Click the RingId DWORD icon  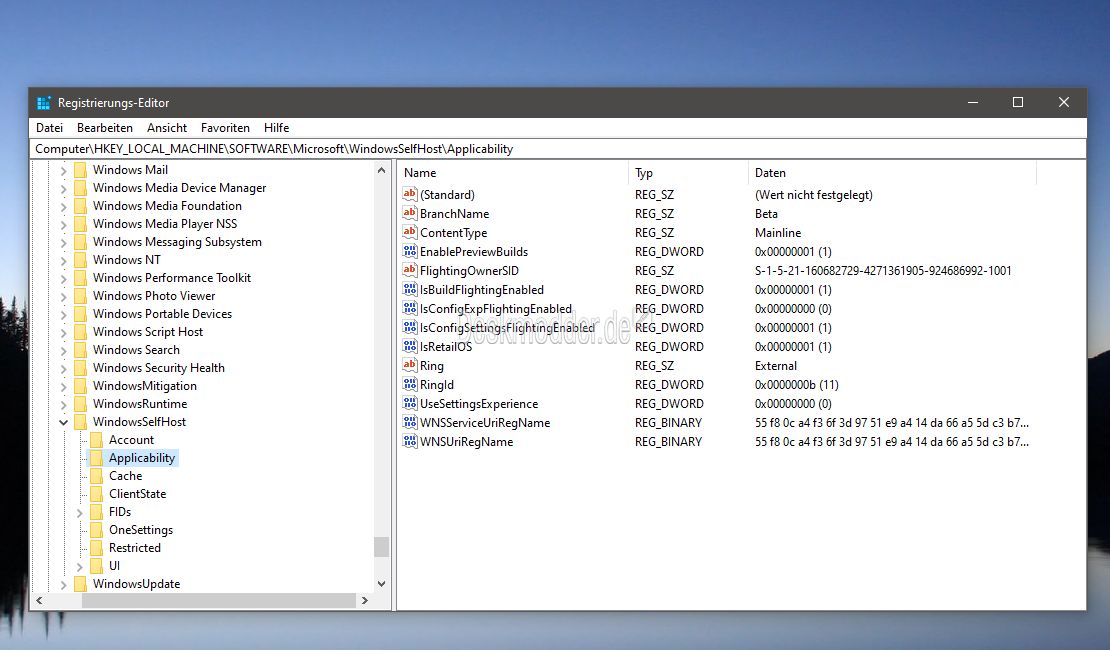pos(409,384)
